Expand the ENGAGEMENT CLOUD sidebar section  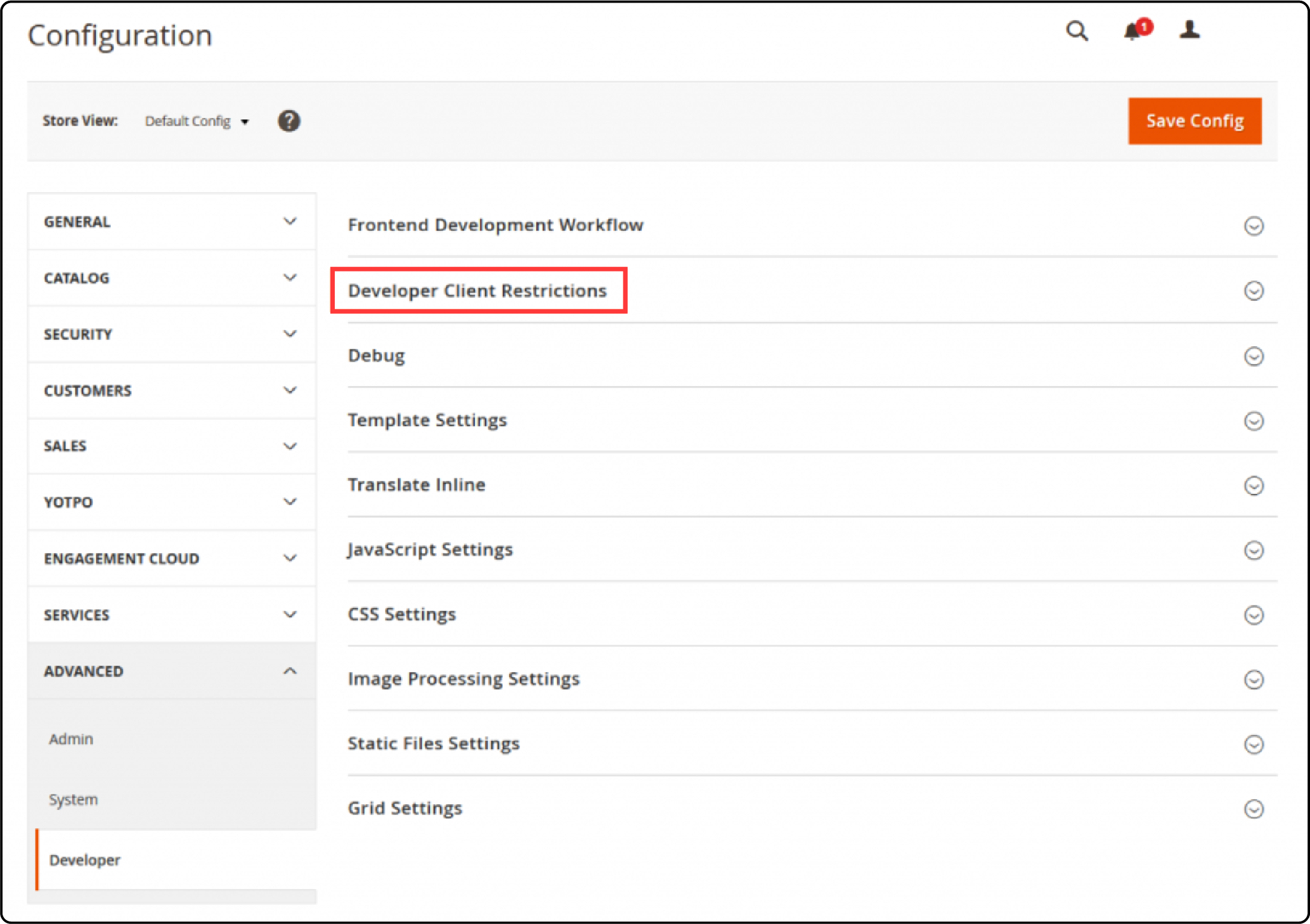coord(171,559)
